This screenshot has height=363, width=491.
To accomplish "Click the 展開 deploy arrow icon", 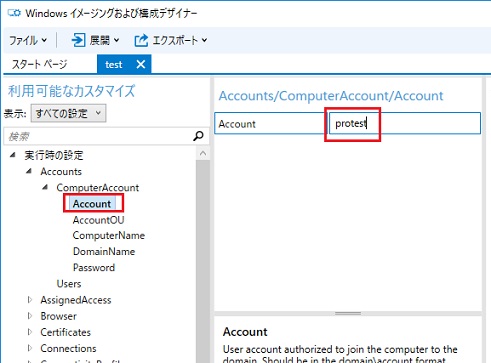I will coord(78,40).
